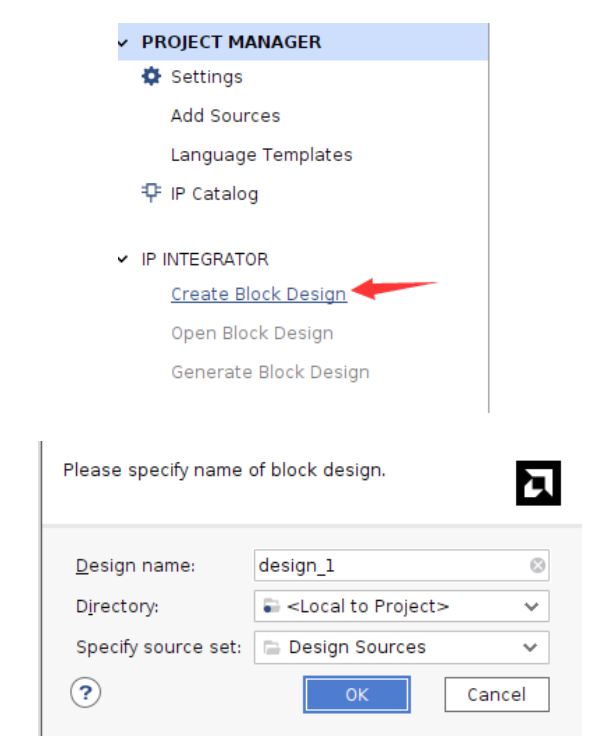
Task: Select Generate Block Design entry
Action: [270, 372]
